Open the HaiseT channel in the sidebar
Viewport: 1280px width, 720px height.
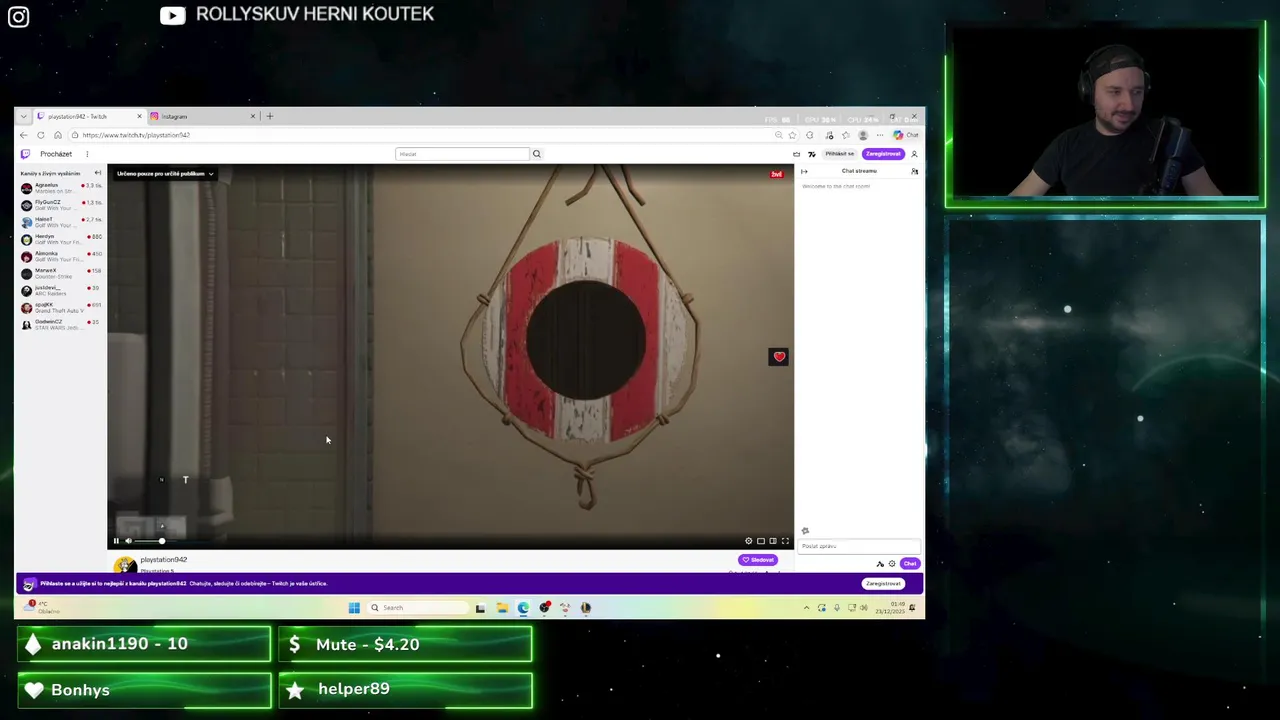[x=61, y=222]
